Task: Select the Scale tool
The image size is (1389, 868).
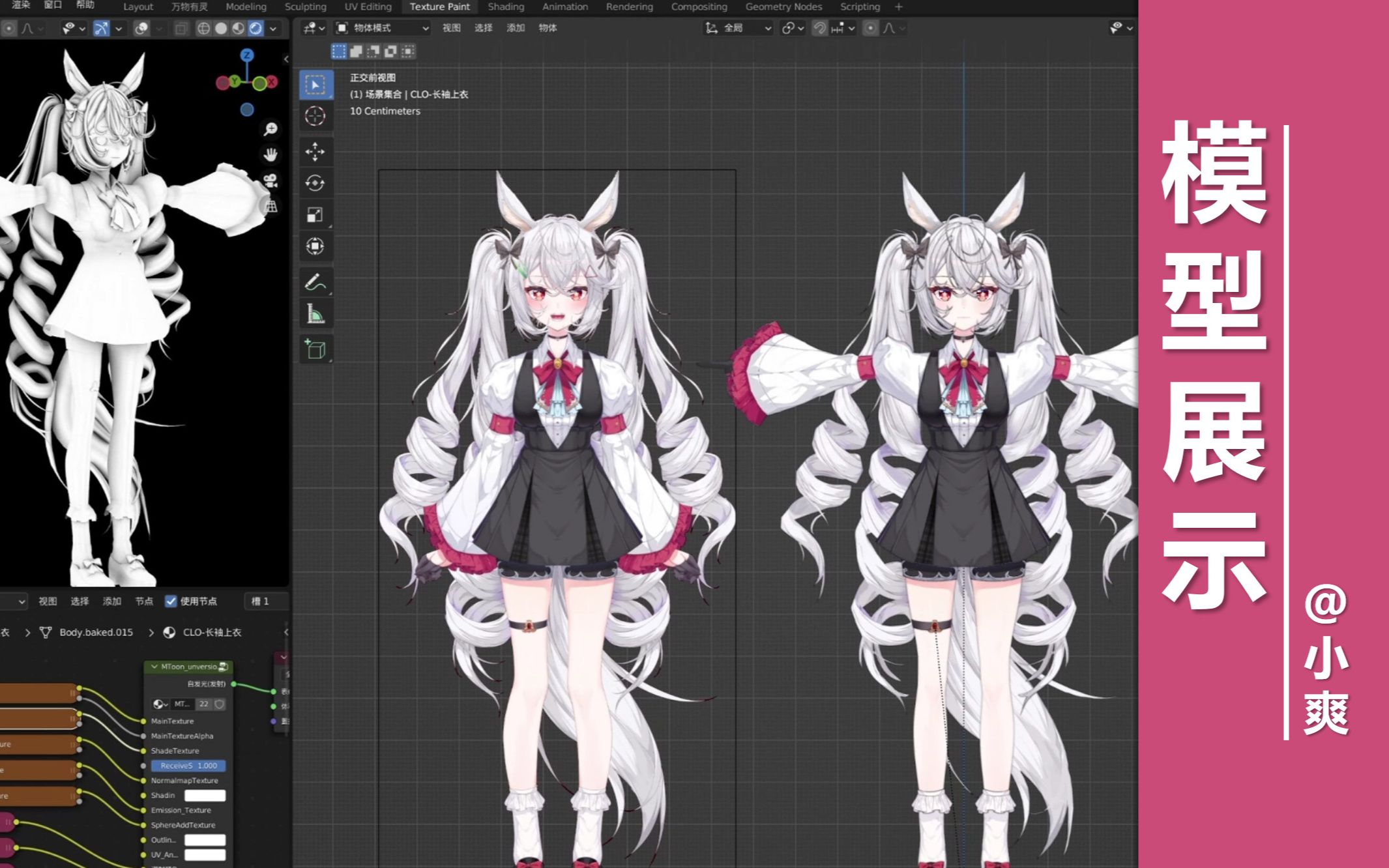Action: coord(315,214)
